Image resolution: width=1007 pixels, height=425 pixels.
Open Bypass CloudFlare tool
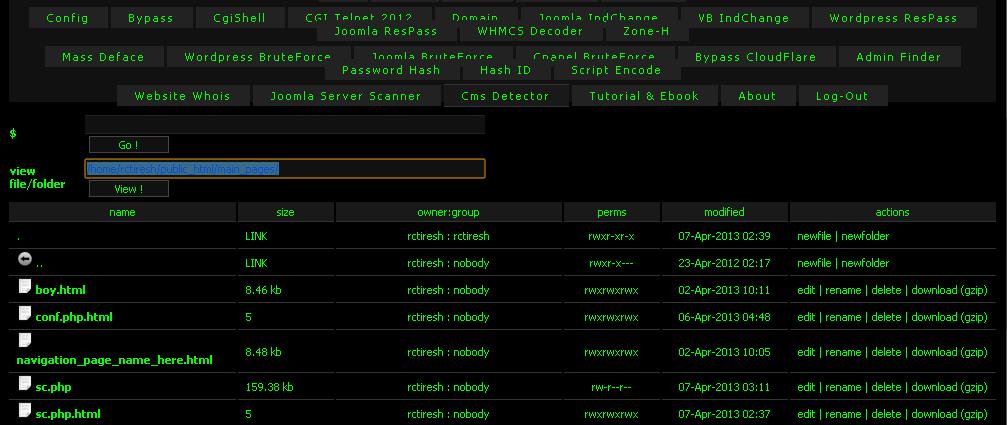[756, 57]
